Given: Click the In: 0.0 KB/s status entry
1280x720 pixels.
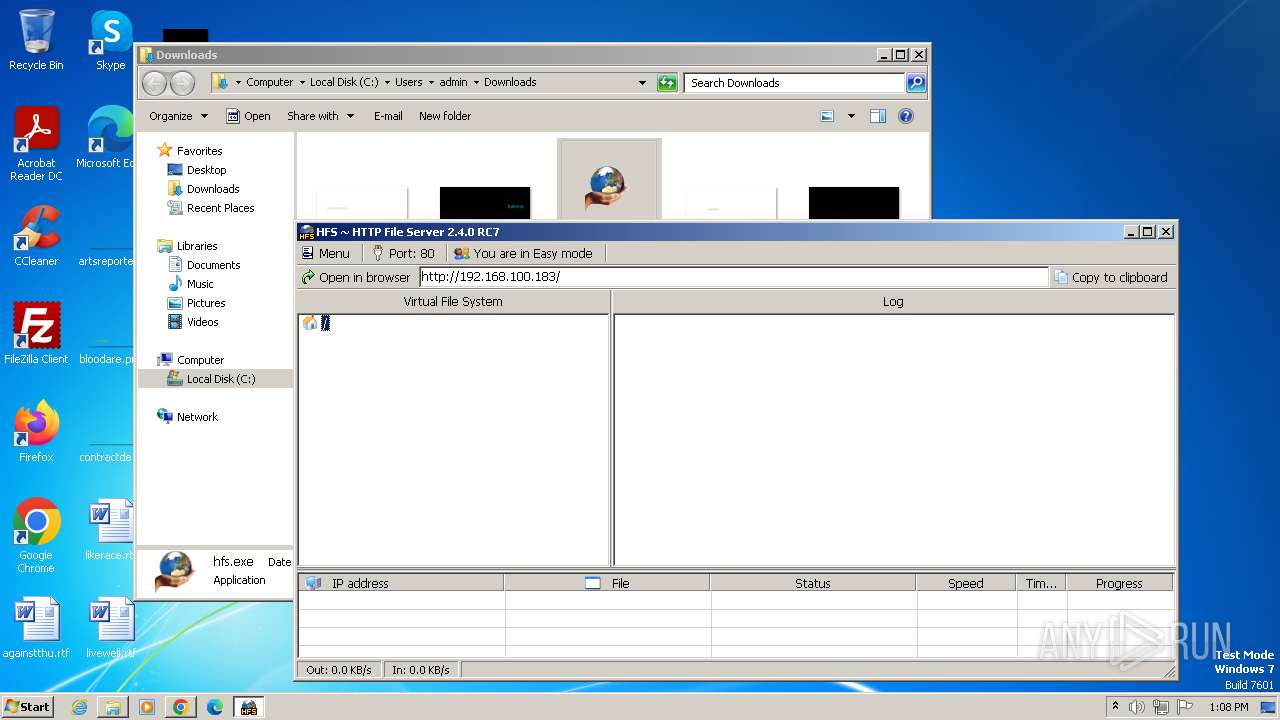Looking at the screenshot, I should pyautogui.click(x=421, y=670).
